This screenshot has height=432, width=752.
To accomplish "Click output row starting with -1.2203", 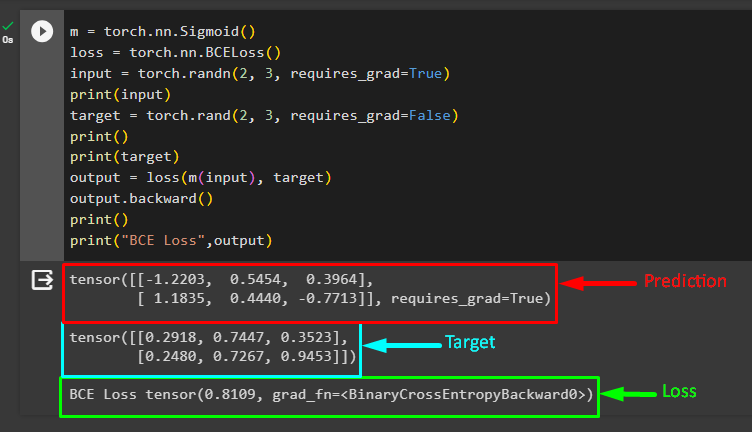I will pos(221,280).
